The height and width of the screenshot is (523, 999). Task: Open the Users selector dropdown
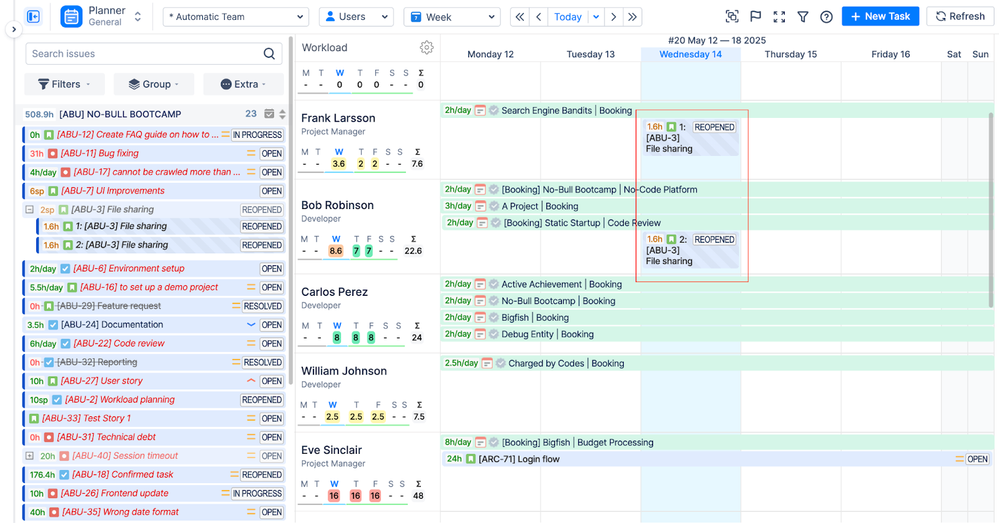point(357,17)
